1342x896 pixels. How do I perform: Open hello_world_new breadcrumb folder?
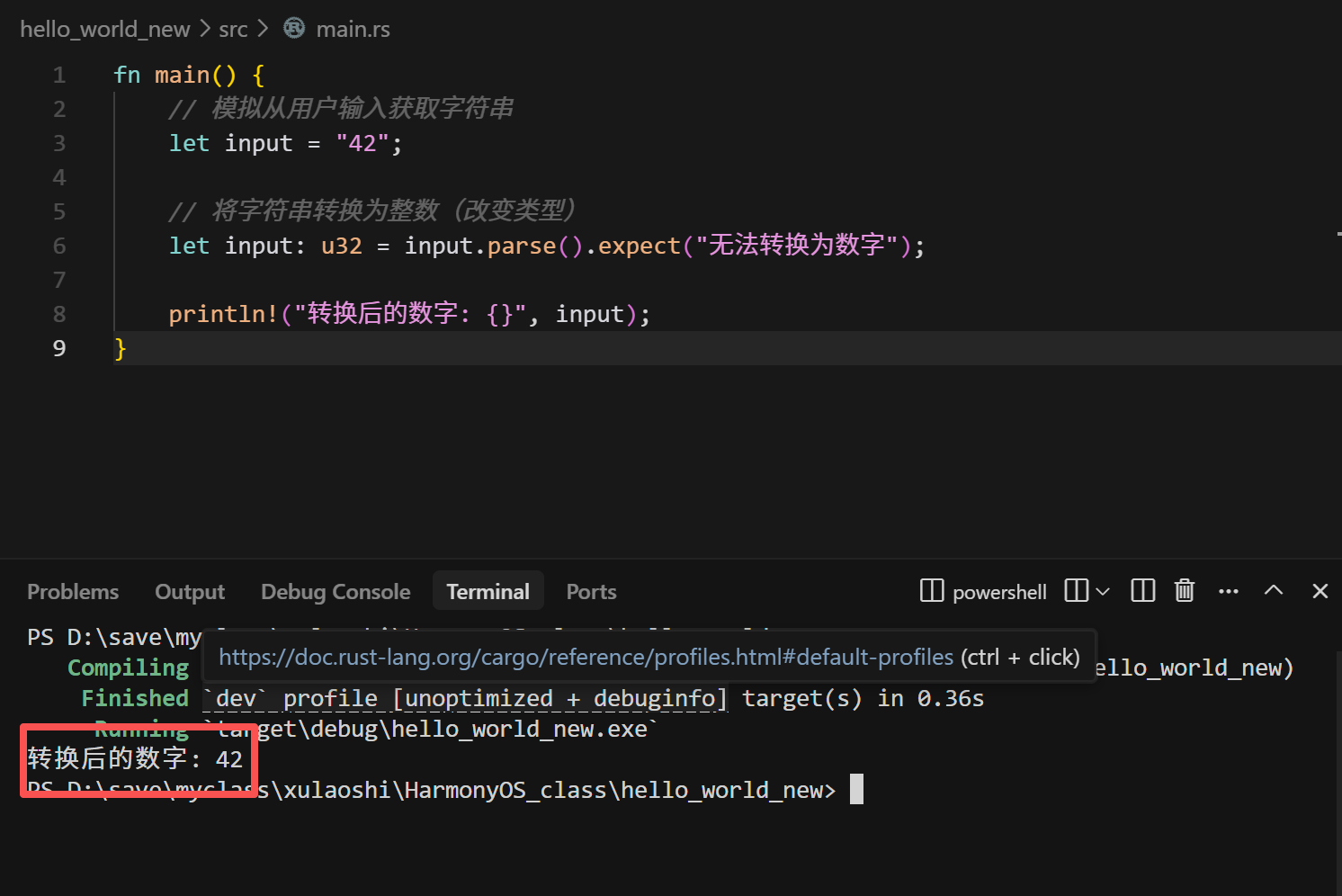[x=104, y=29]
